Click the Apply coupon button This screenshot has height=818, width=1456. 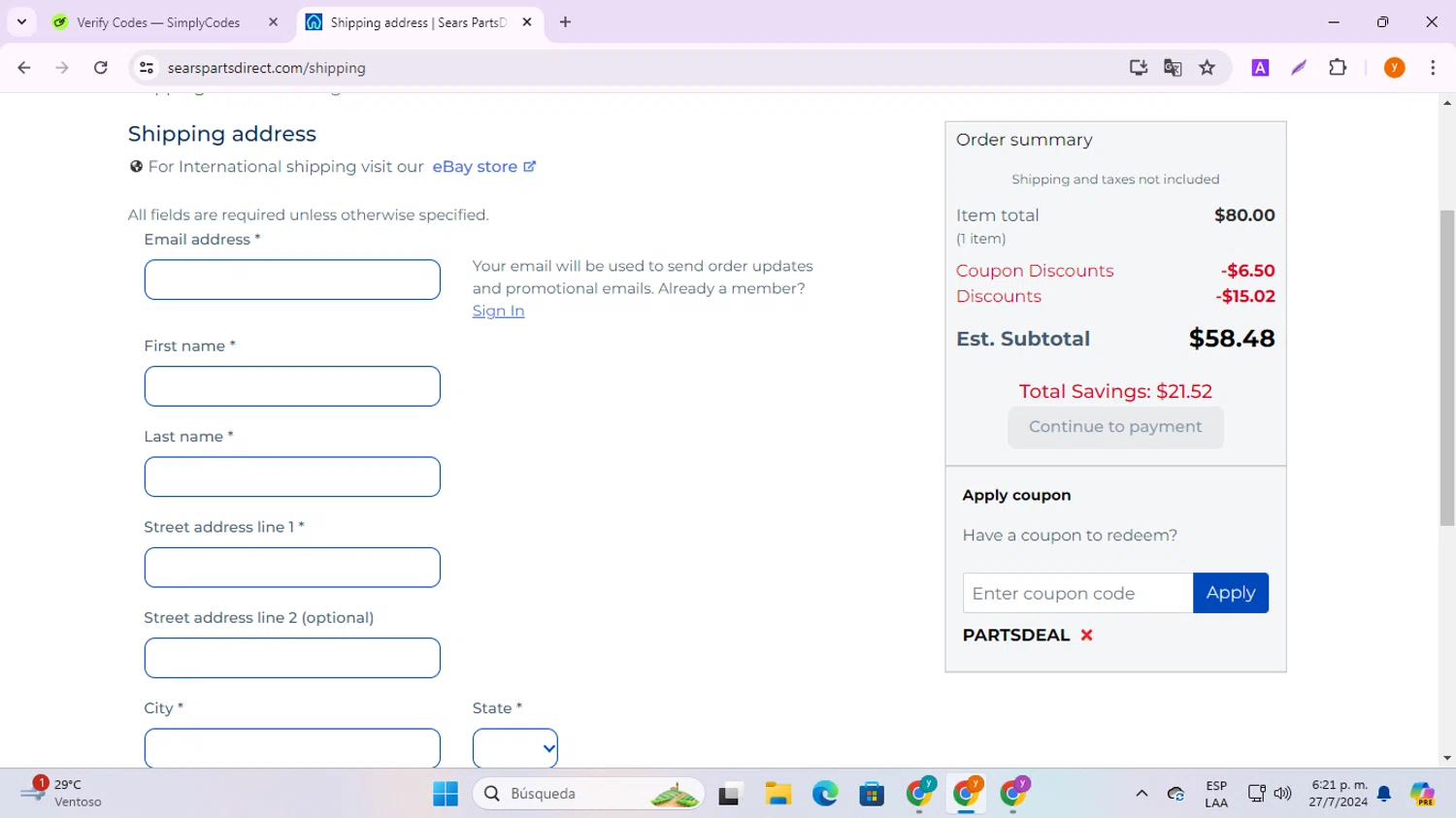1231,593
